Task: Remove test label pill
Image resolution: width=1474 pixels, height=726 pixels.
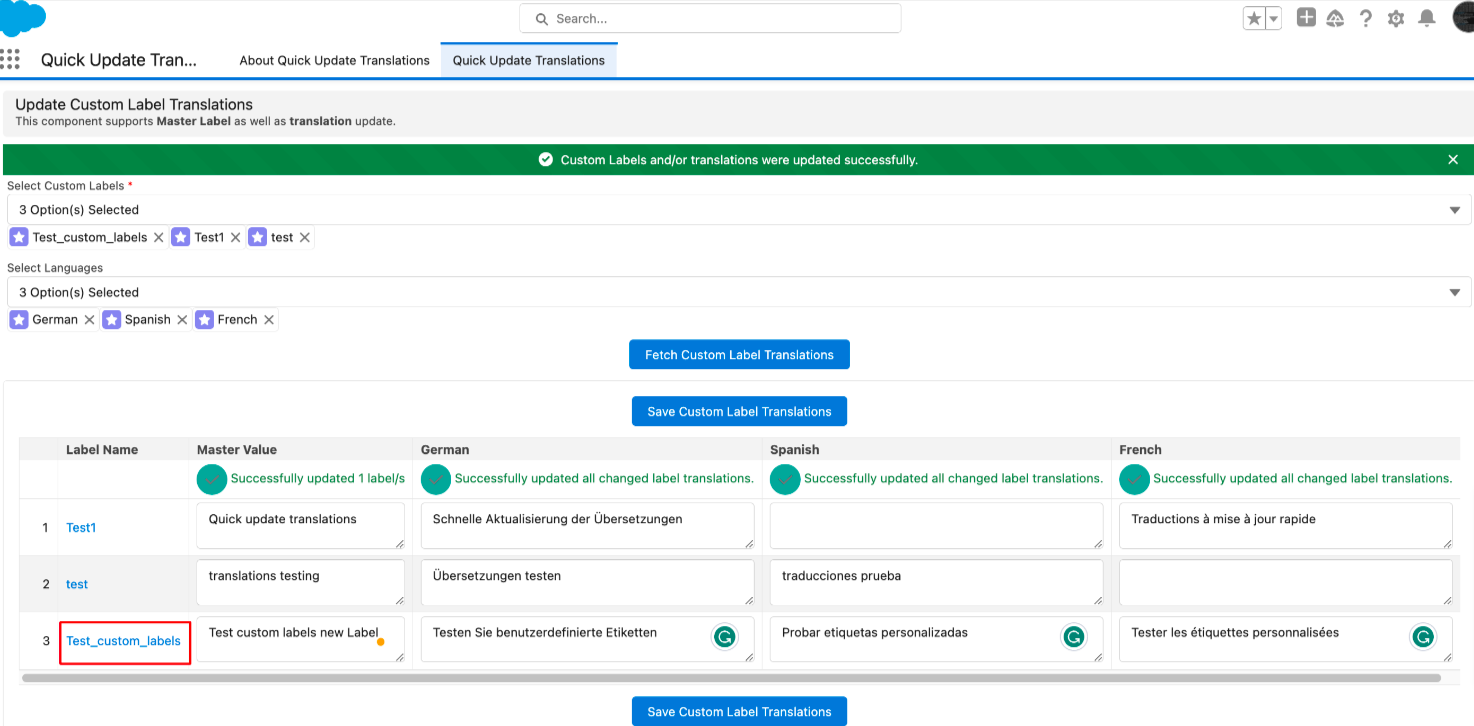Action: point(305,238)
